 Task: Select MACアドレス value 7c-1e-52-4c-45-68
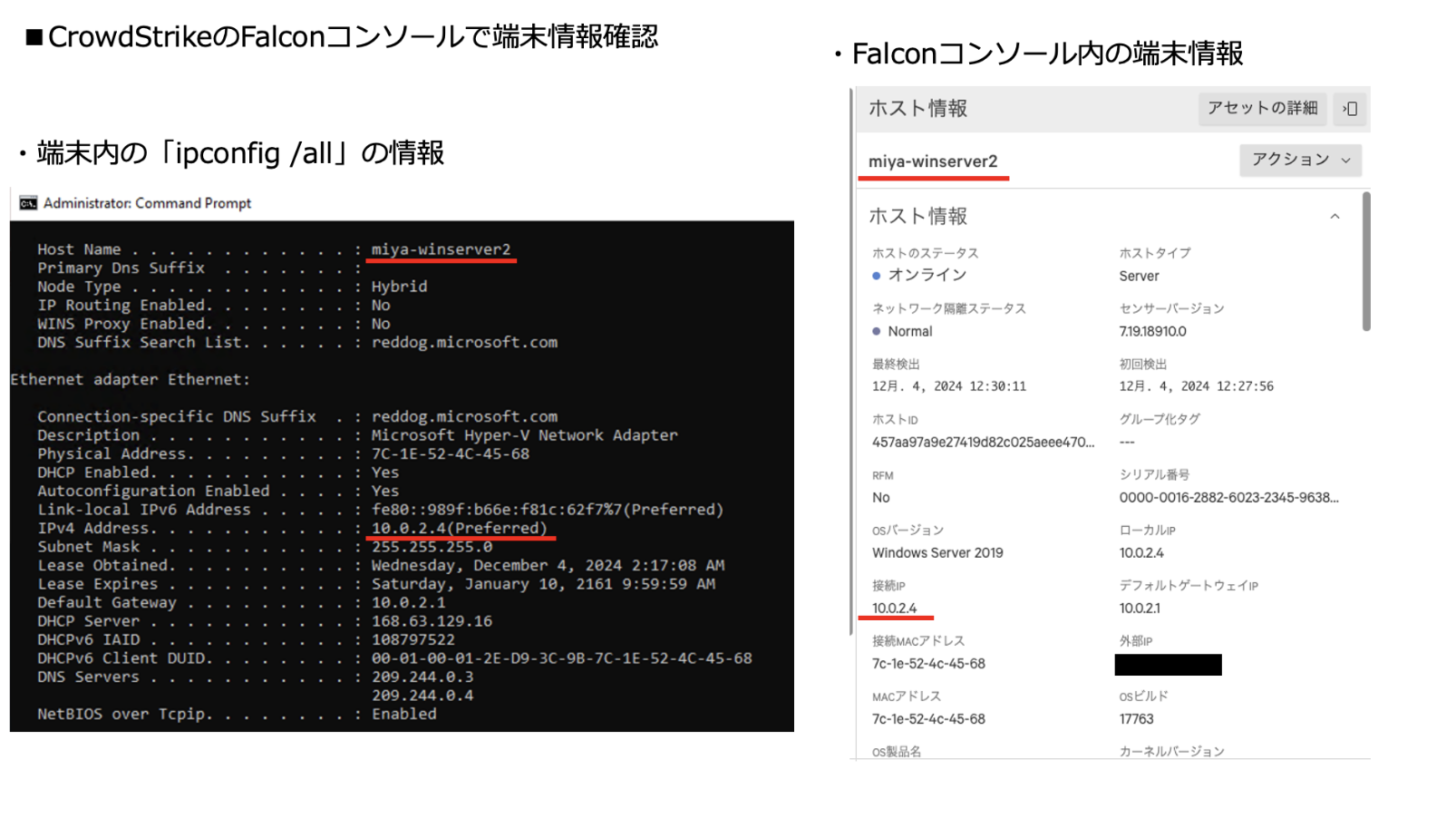coord(928,719)
